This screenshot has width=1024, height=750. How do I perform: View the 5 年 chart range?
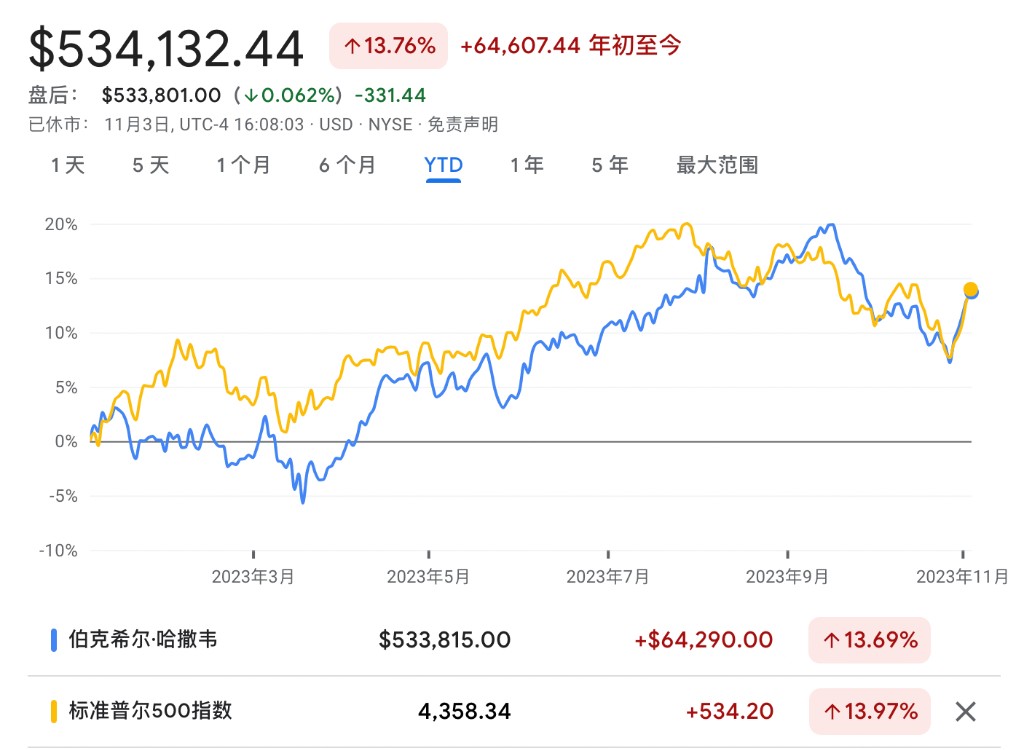point(609,165)
